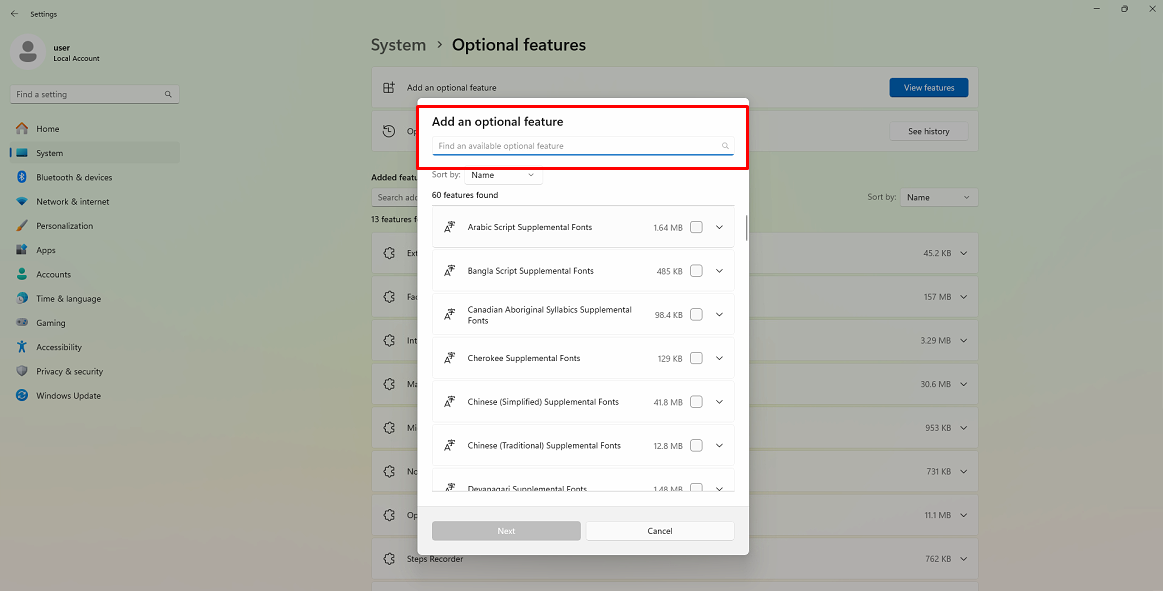Click the Cherokee Supplemental Fonts icon
This screenshot has width=1163, height=591.
(x=449, y=358)
